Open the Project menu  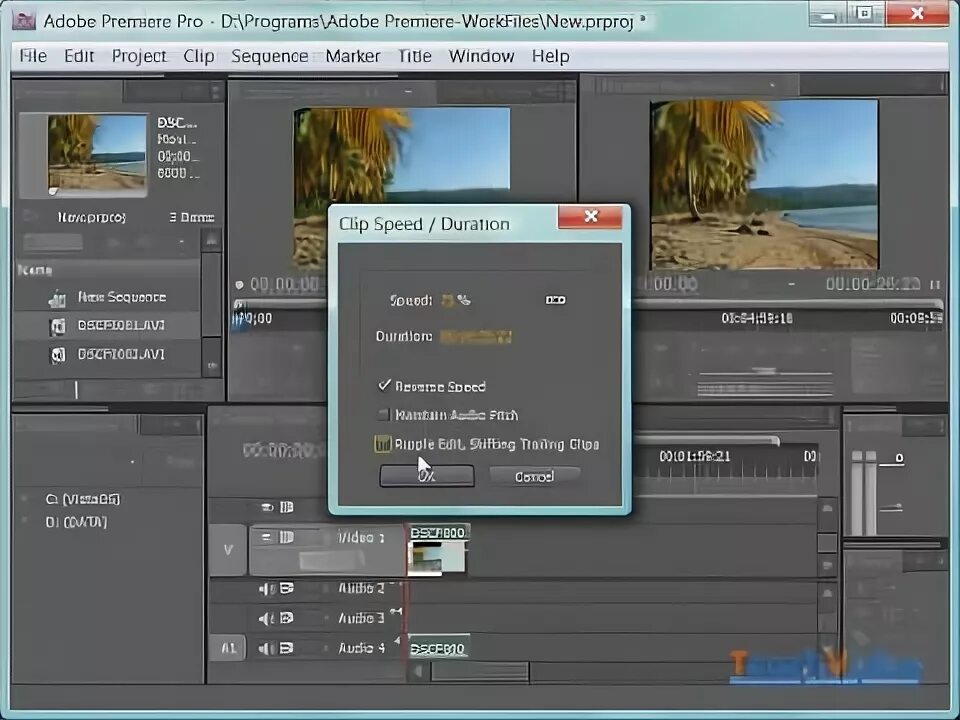pos(139,56)
